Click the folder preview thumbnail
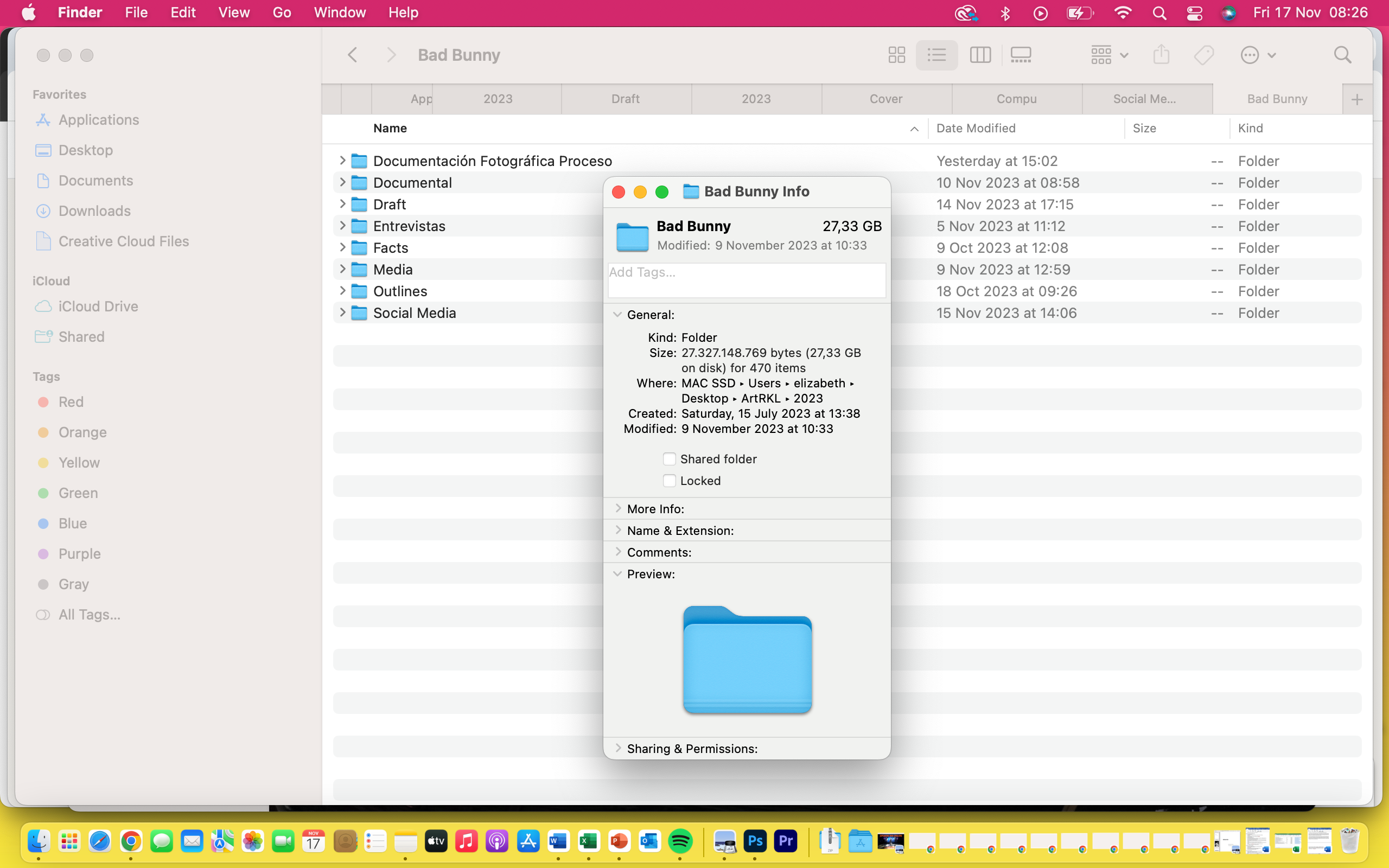The image size is (1389, 868). click(747, 659)
